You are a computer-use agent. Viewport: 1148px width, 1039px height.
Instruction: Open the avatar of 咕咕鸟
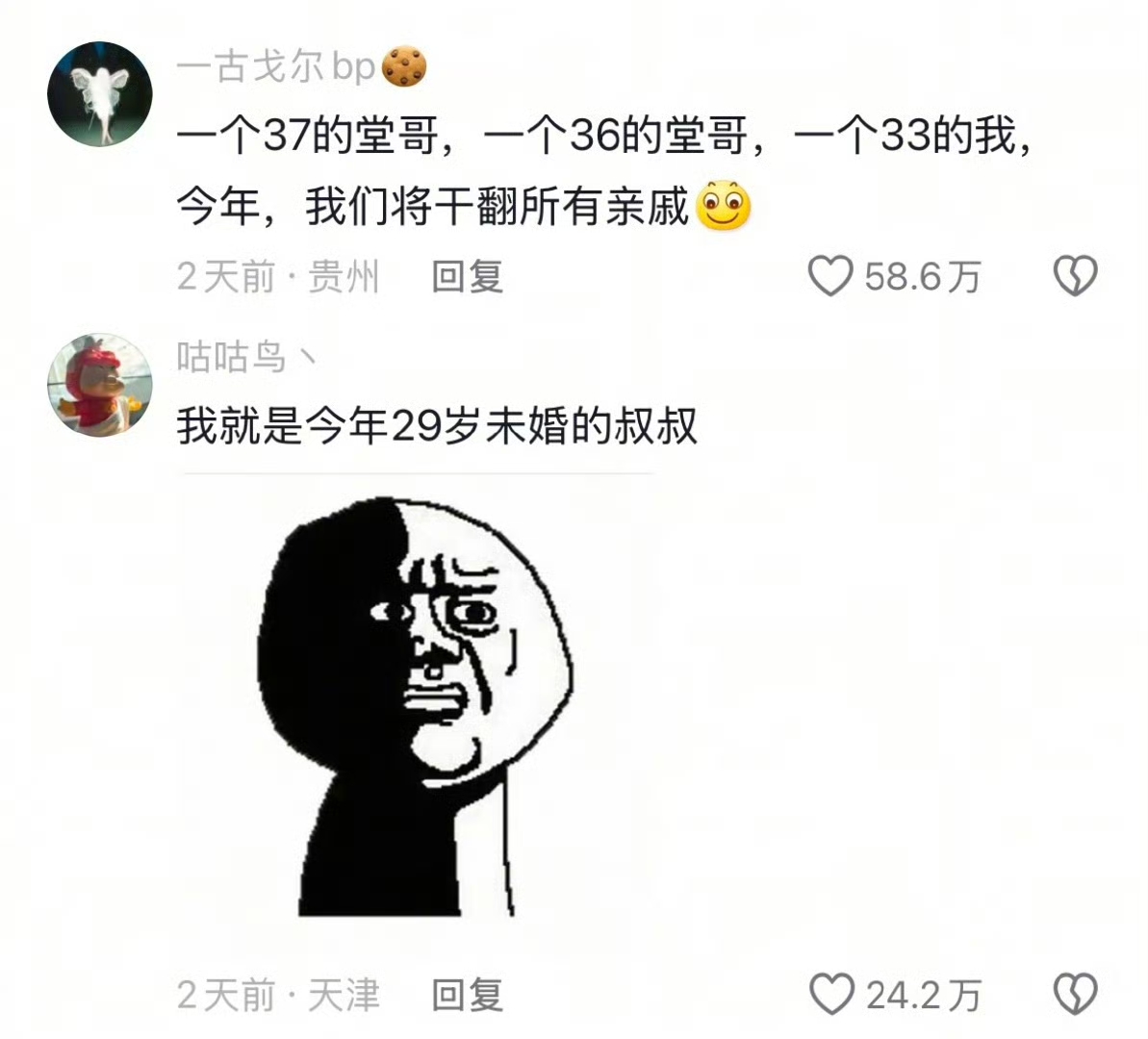point(99,385)
